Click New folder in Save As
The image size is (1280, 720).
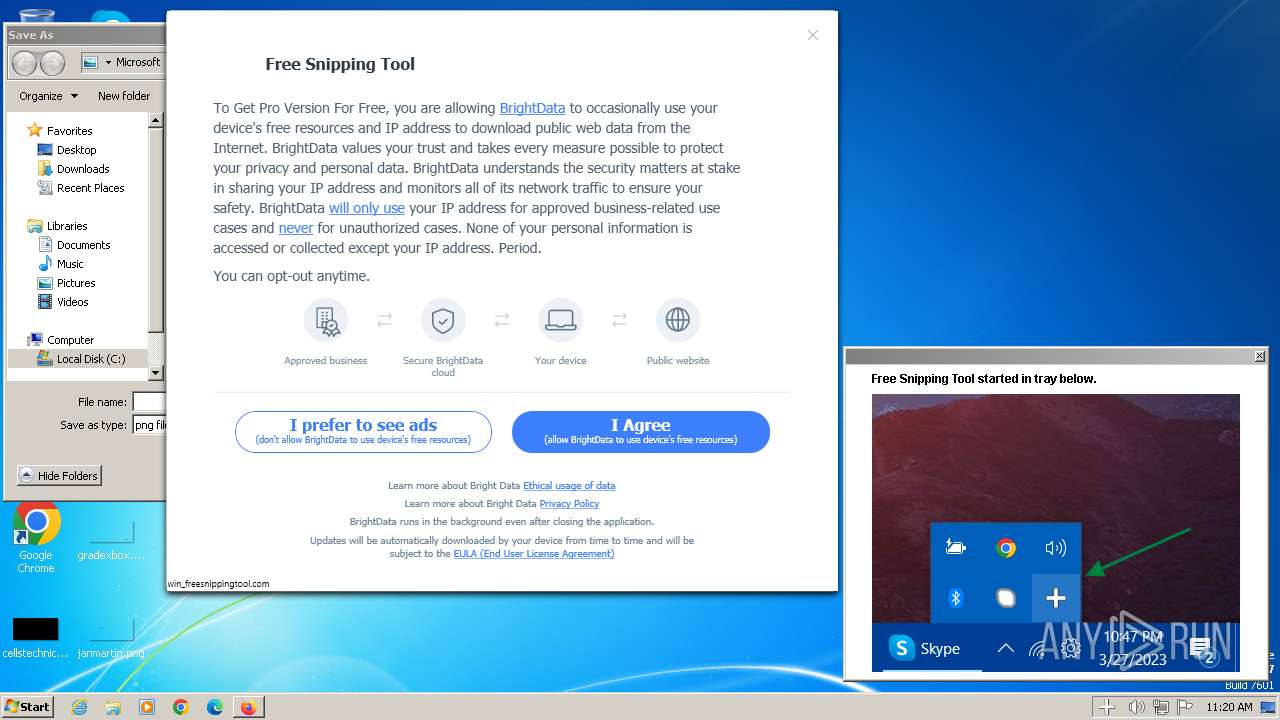(124, 96)
